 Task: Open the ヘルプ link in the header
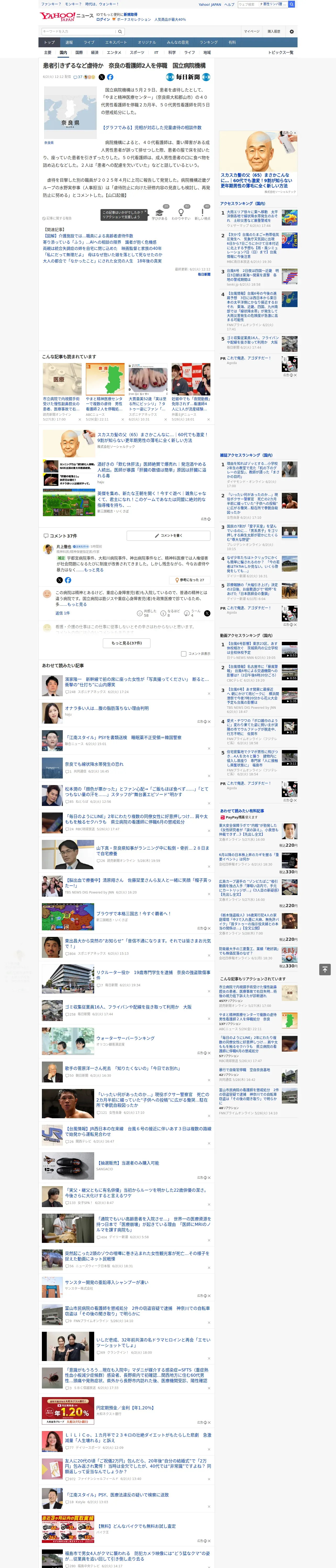[x=229, y=4]
